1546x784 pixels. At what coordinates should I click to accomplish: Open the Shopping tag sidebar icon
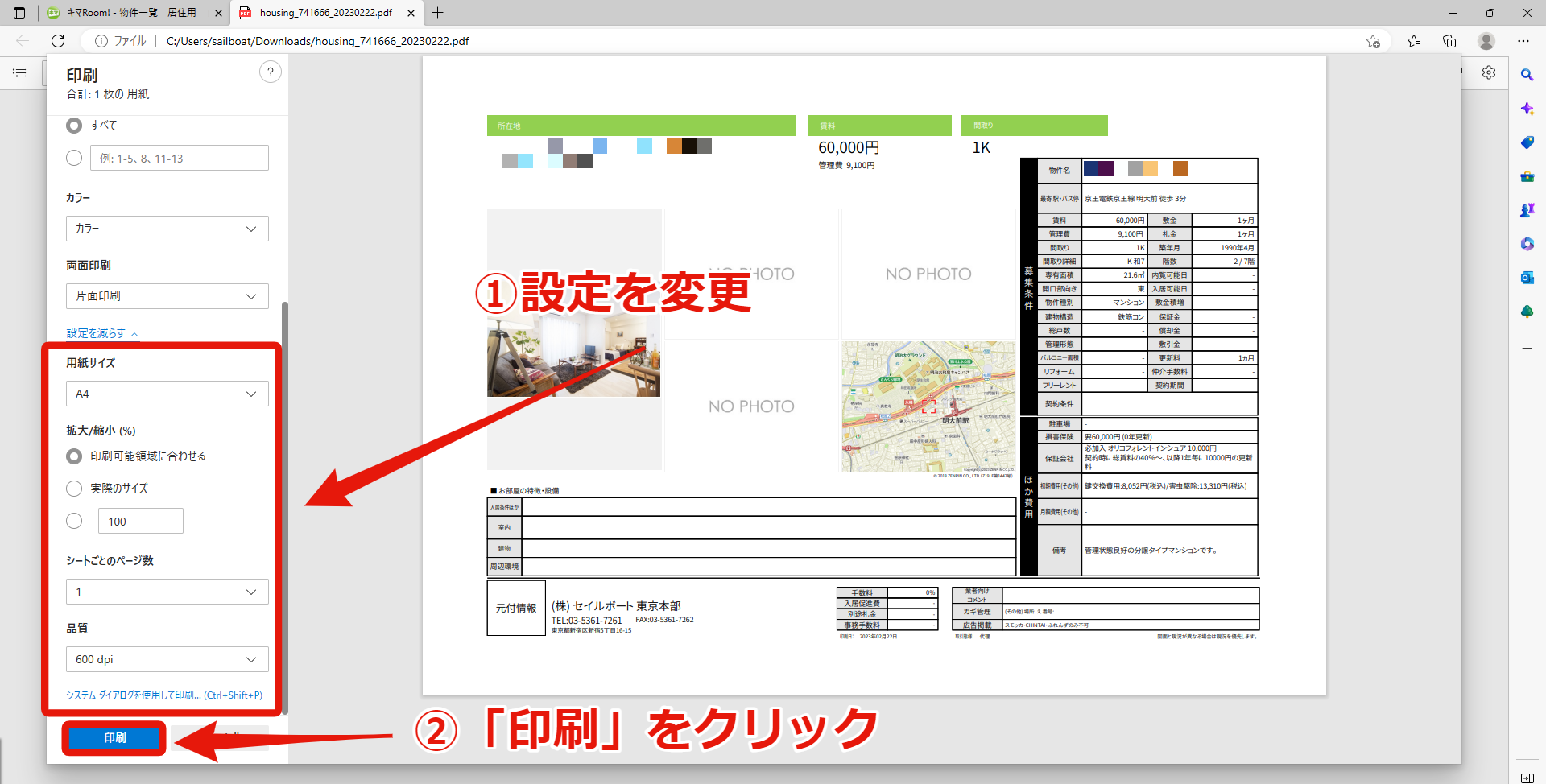click(x=1527, y=142)
